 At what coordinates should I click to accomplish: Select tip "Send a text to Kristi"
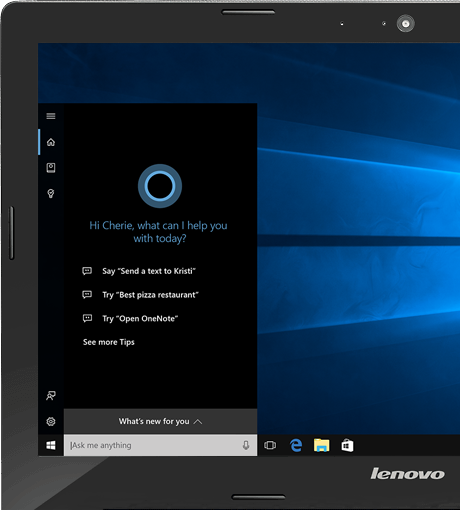tap(149, 271)
